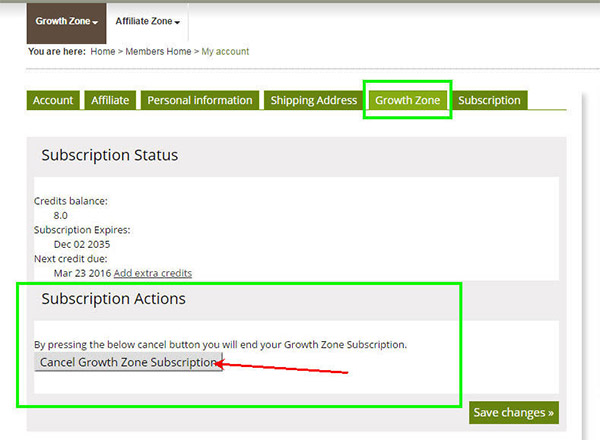
Task: Click the Add extra credits link
Action: pyautogui.click(x=153, y=273)
